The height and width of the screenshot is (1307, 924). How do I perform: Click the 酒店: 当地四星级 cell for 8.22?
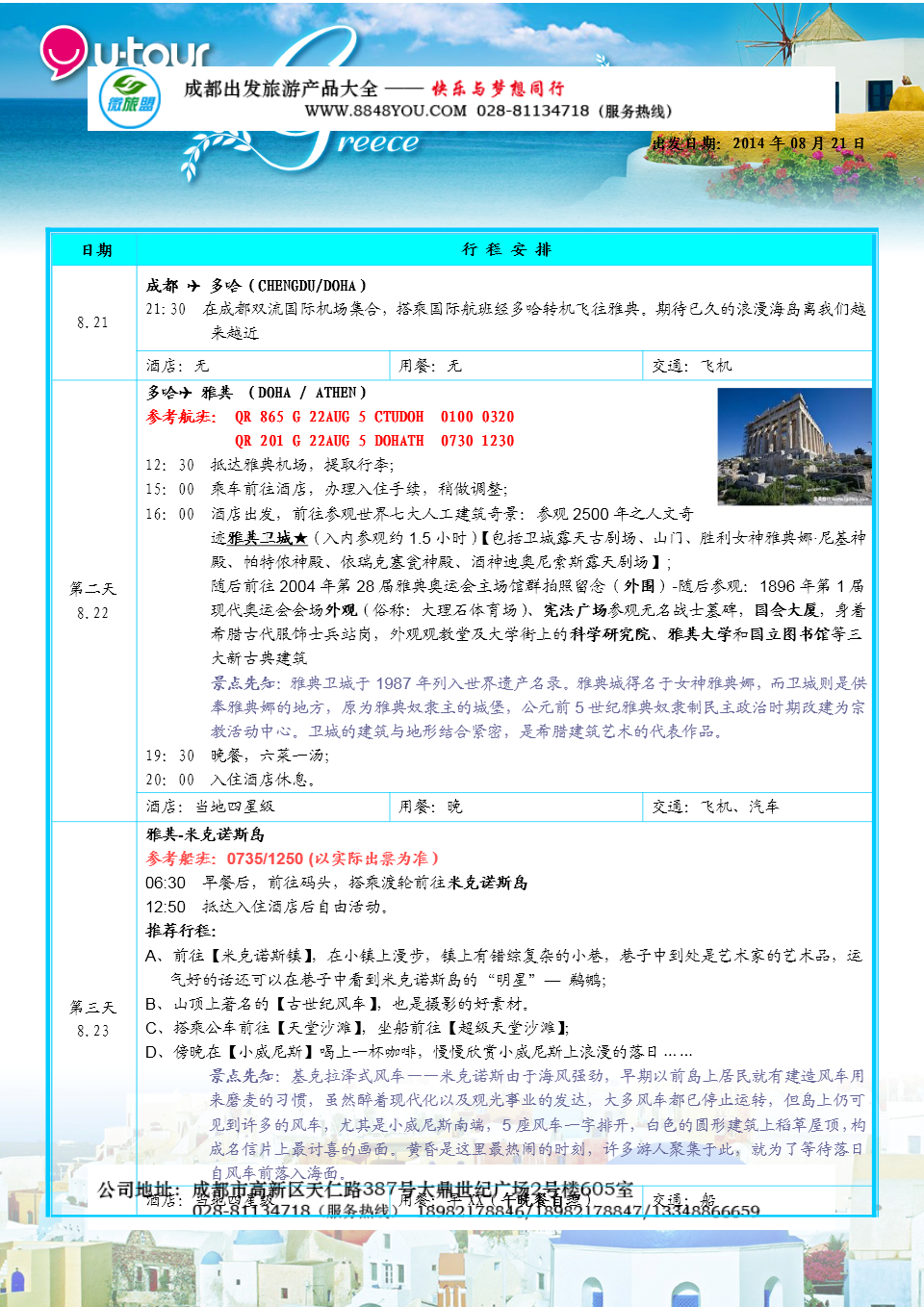(264, 807)
